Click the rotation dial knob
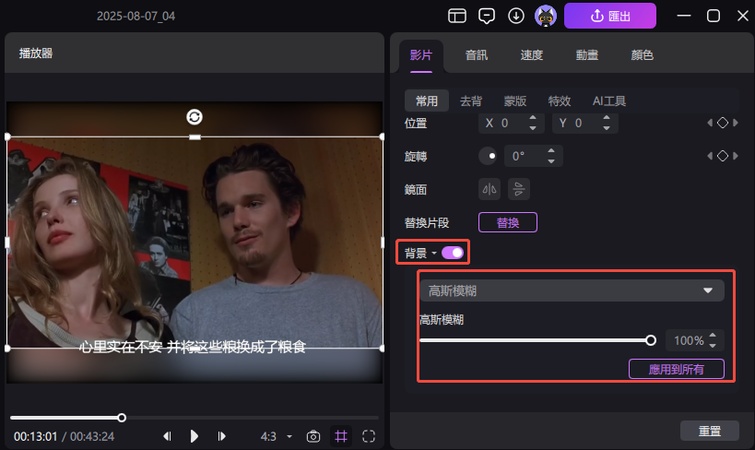The width and height of the screenshot is (755, 450). pos(488,156)
